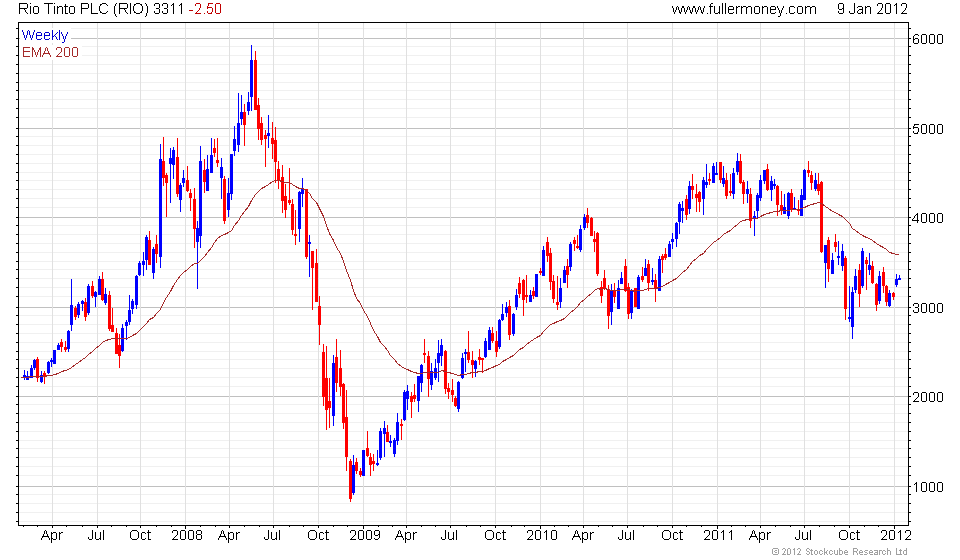Click the Apr label immediately after 2009
Viewport: 960px width, 560px height.
(x=406, y=536)
